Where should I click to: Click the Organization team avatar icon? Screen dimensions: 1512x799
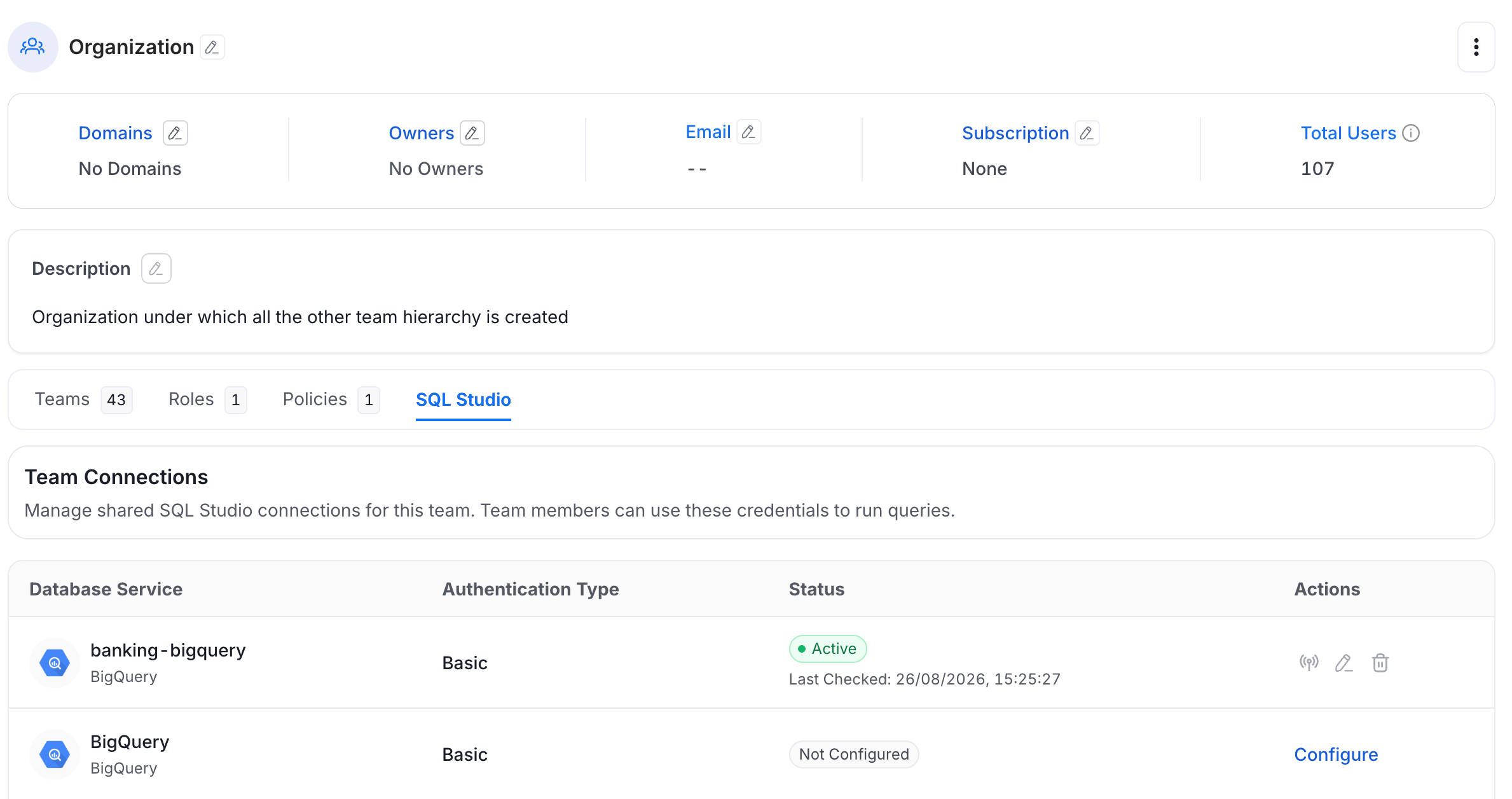(32, 47)
